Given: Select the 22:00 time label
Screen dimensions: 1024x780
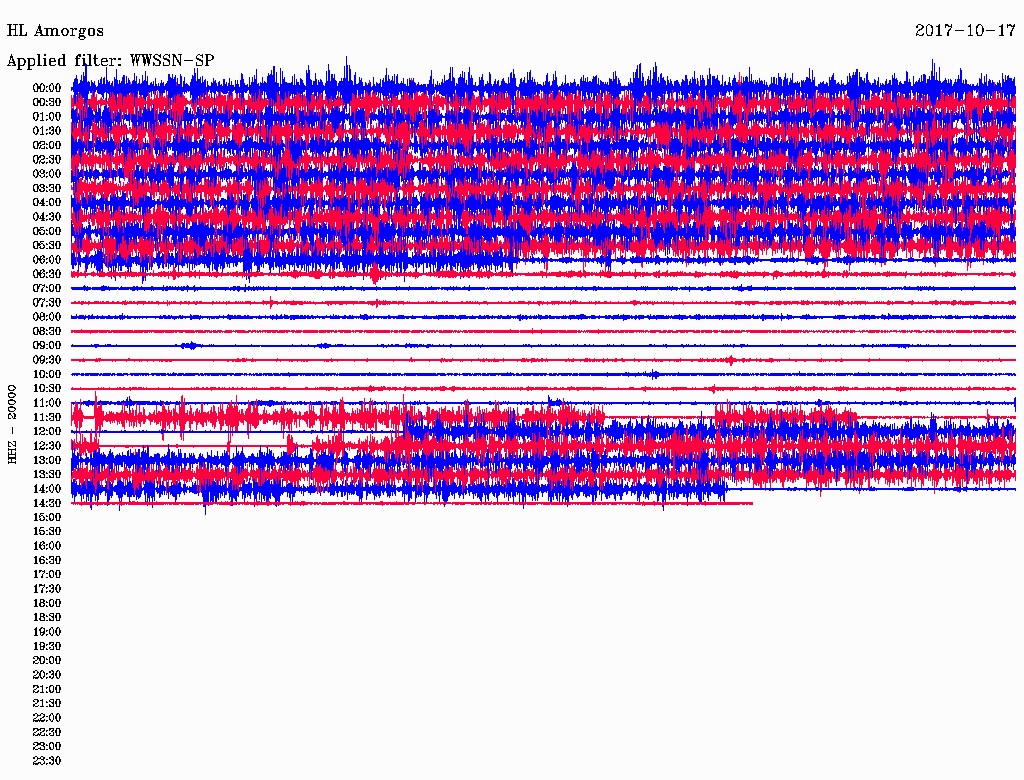Looking at the screenshot, I should (47, 718).
